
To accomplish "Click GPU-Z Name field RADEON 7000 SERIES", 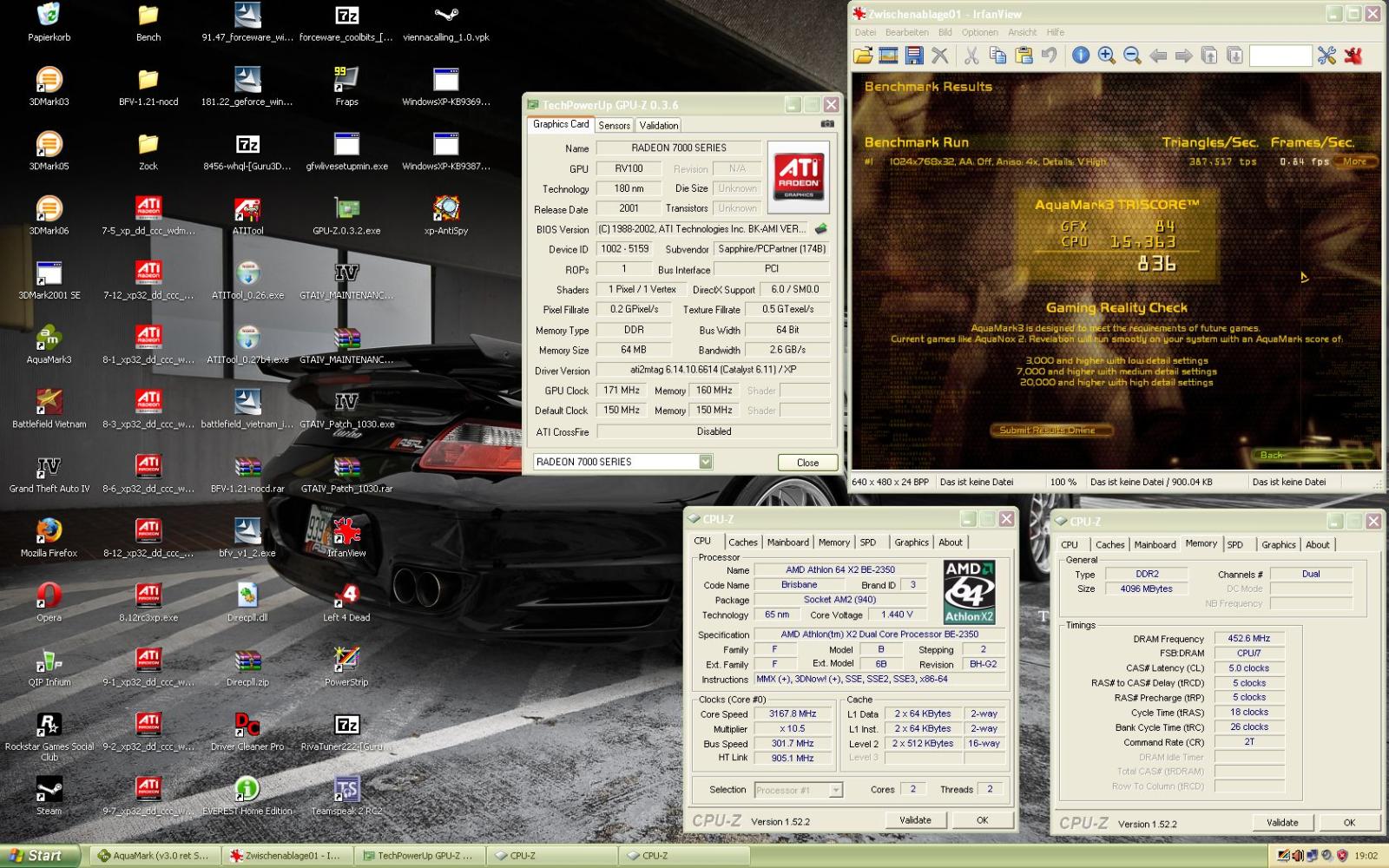I will click(x=678, y=148).
